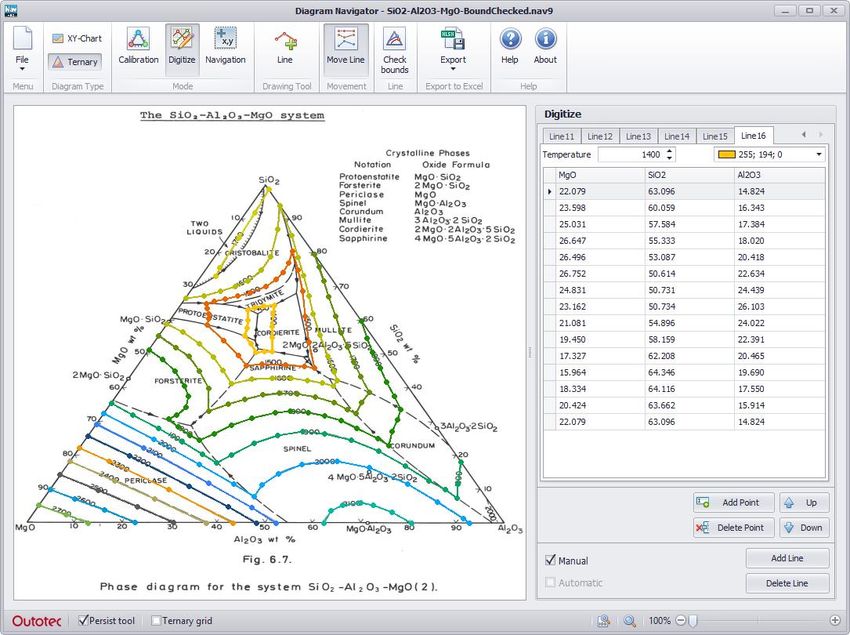
Task: Click the Add Point button
Action: pos(733,503)
